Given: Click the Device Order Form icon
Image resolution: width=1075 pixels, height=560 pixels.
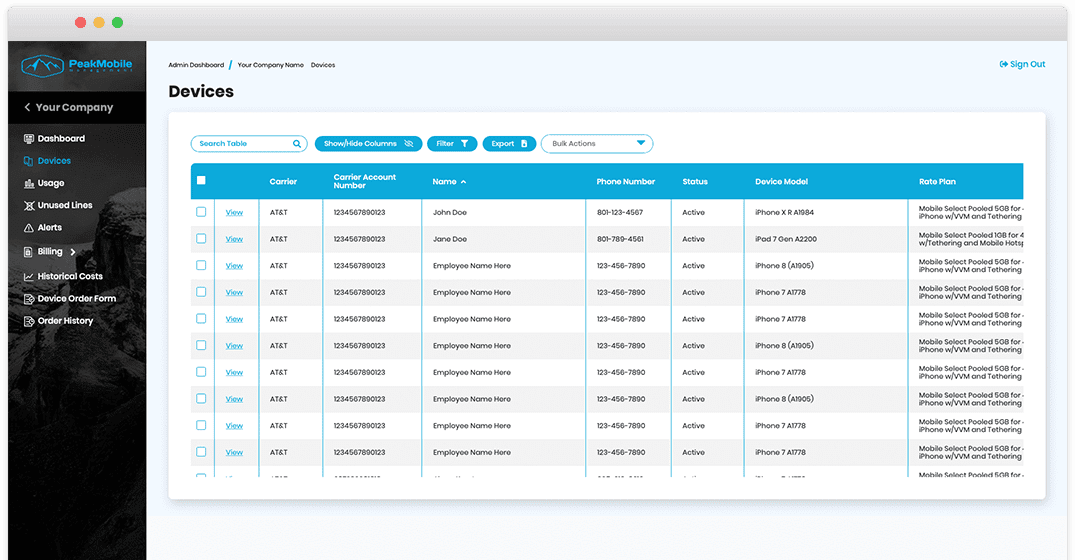Looking at the screenshot, I should click(x=29, y=299).
